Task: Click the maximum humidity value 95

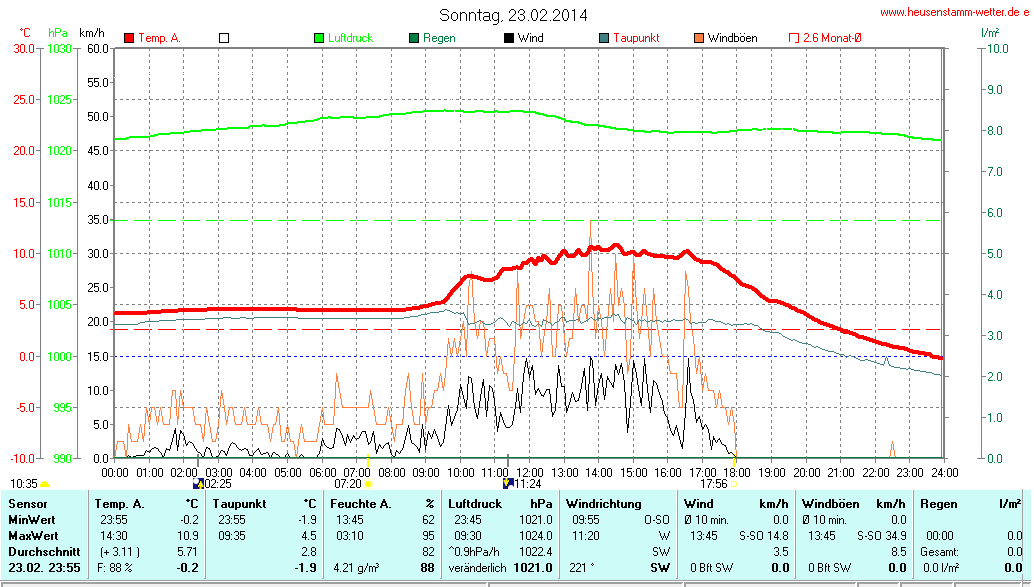Action: (x=429, y=536)
